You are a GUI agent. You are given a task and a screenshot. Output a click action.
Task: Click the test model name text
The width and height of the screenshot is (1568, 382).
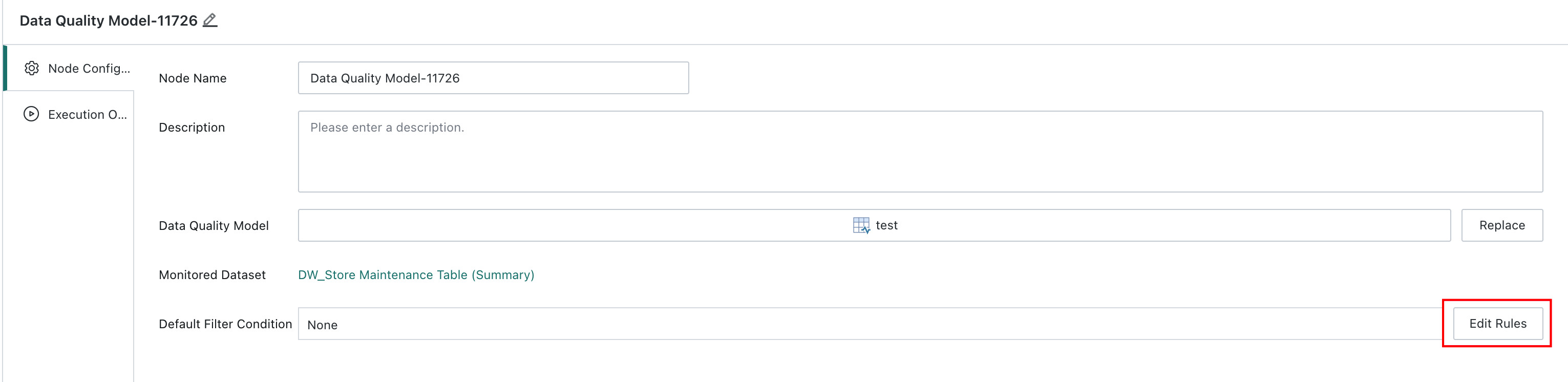[886, 225]
